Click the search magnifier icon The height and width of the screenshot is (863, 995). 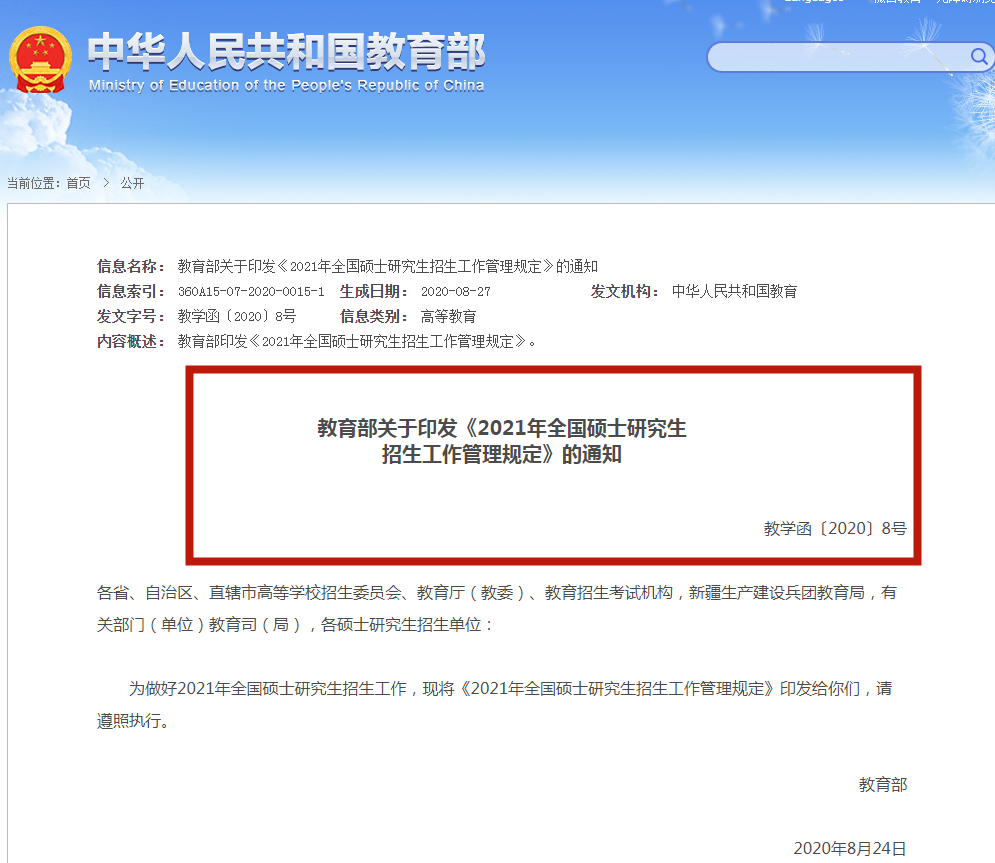click(x=979, y=57)
